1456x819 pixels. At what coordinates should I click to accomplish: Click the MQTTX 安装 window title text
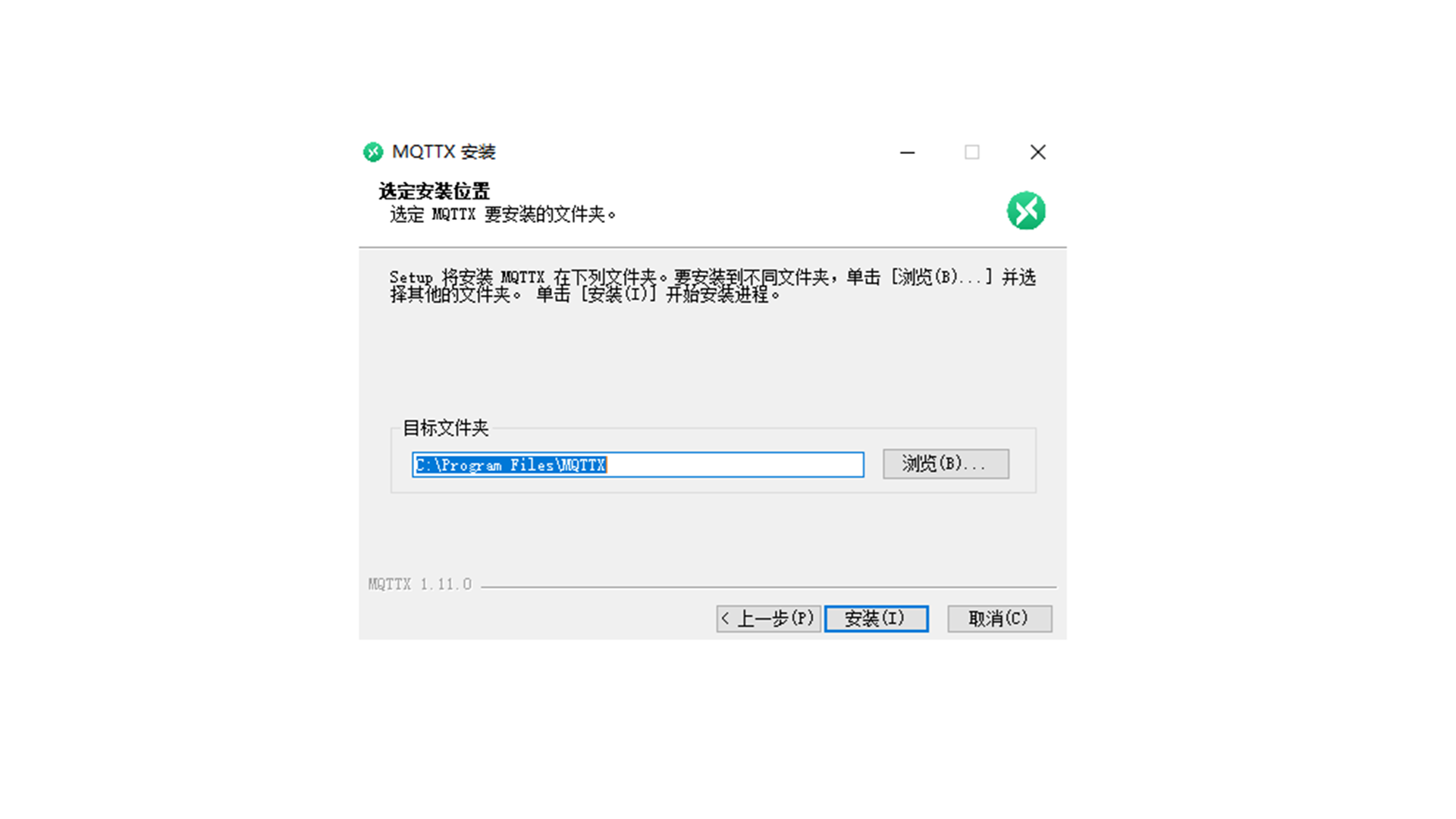[444, 152]
